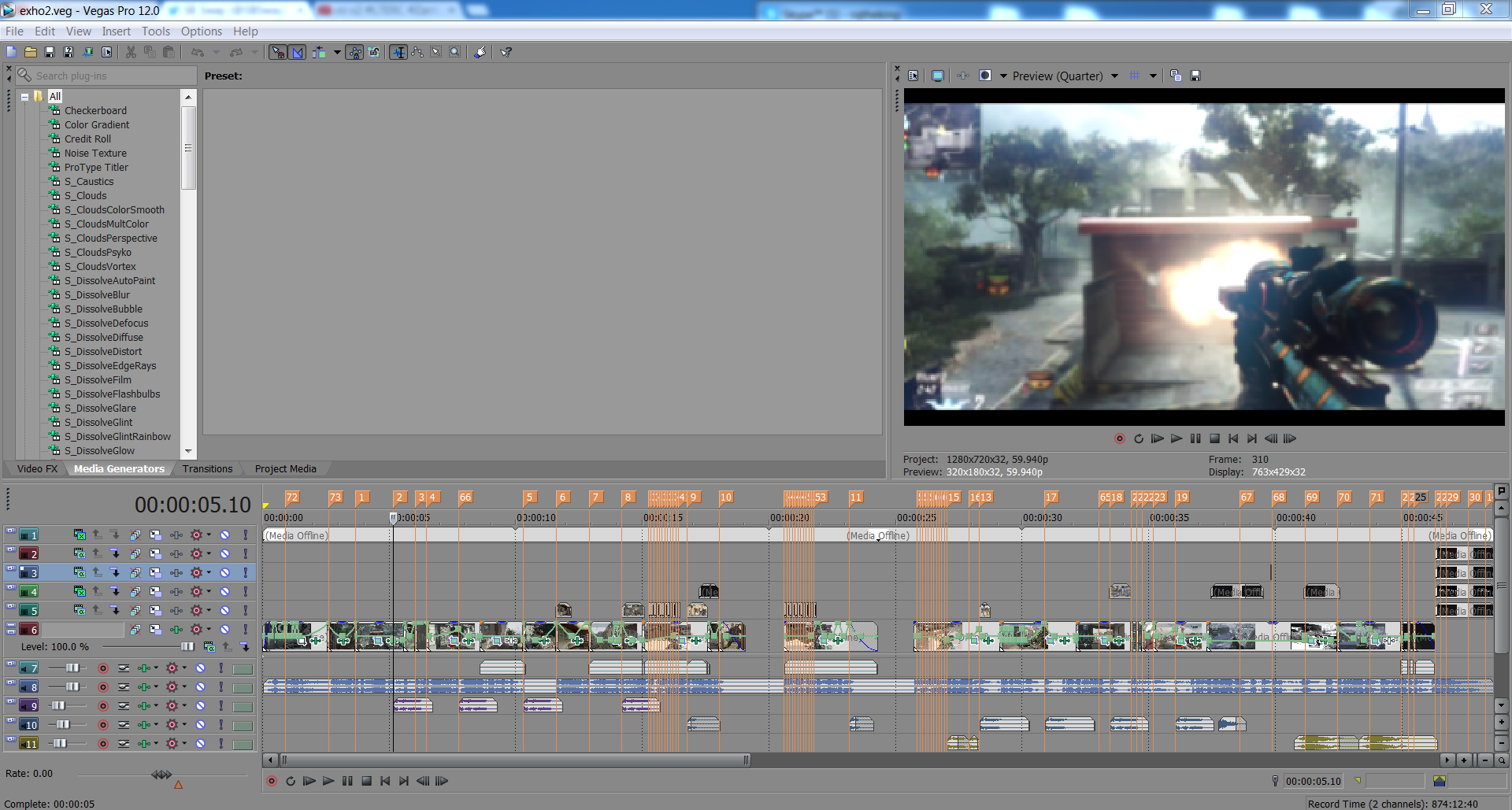Pick the Selection Edit tool in the toolbar
This screenshot has width=1512, height=810.
[436, 52]
